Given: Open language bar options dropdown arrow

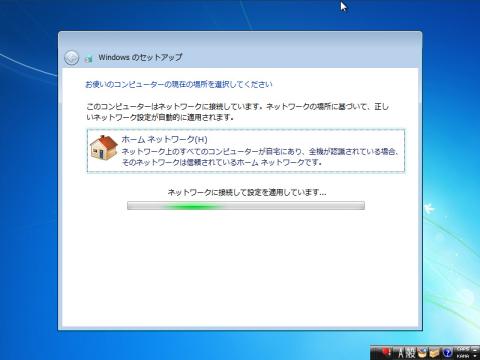Looking at the screenshot, I should [475, 356].
